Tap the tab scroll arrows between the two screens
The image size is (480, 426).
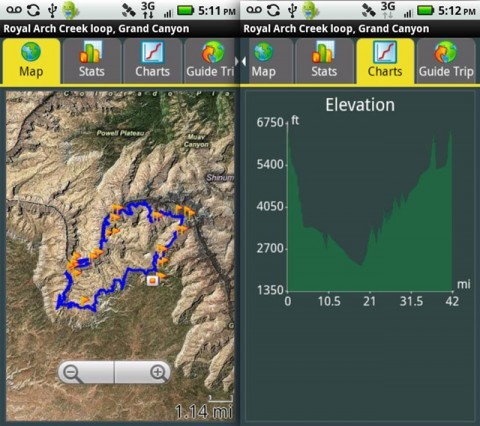coord(240,61)
